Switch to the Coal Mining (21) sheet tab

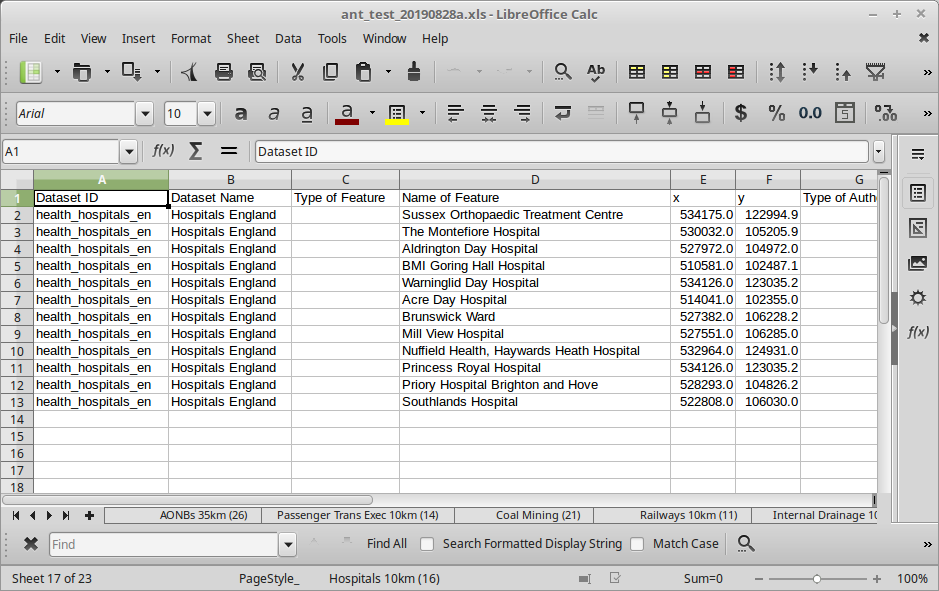click(525, 516)
